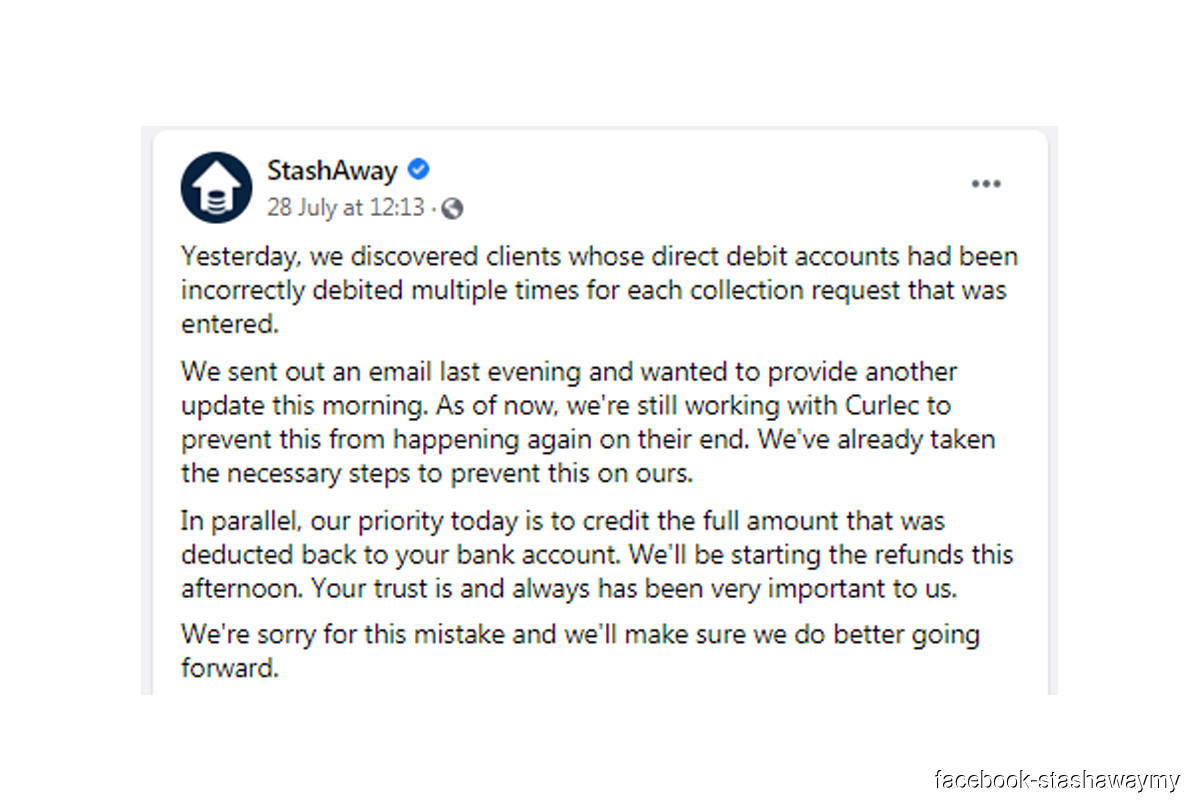Click the globe public audience icon
The image size is (1200, 800).
pyautogui.click(x=452, y=208)
